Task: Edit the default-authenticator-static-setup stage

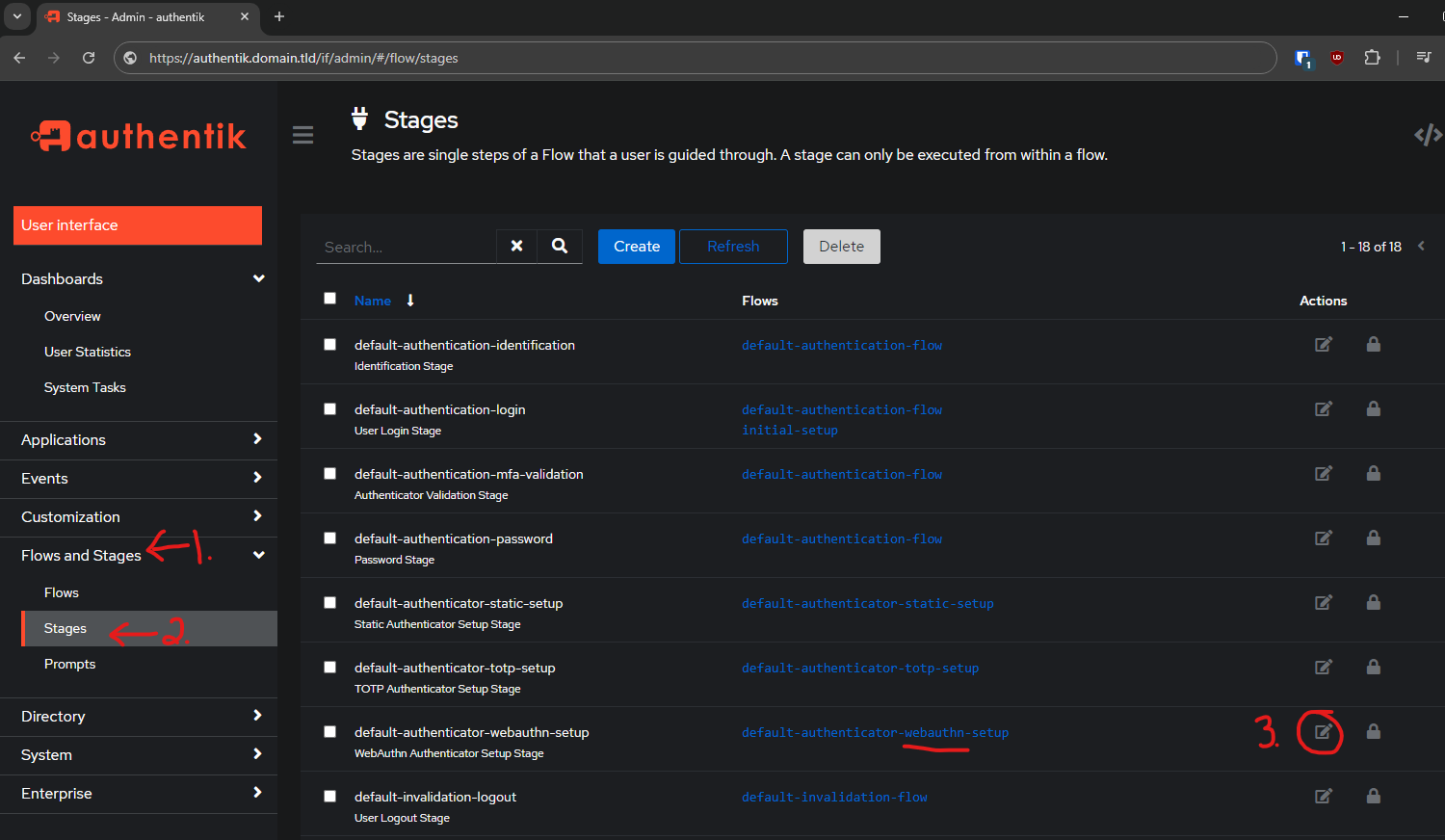Action: click(1324, 602)
